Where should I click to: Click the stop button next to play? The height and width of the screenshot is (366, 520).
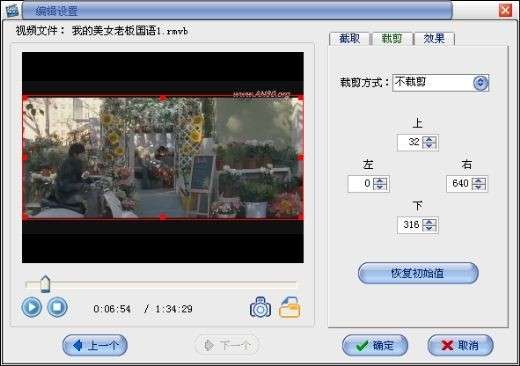coord(57,307)
